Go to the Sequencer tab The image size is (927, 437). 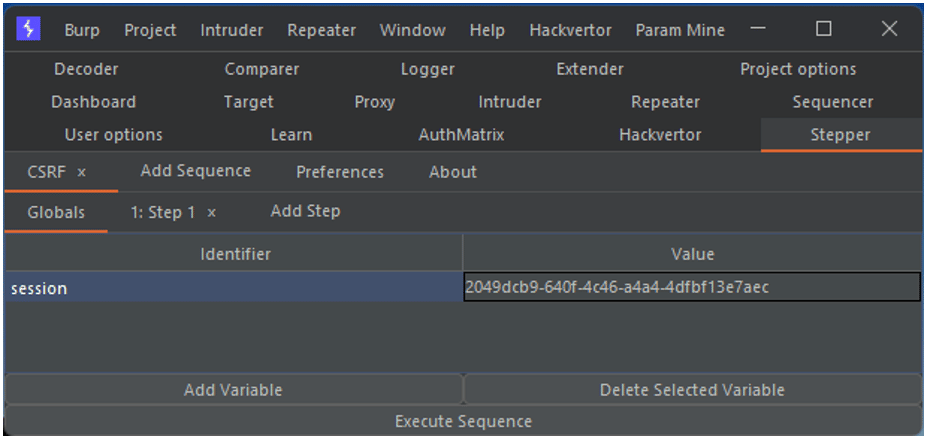(x=832, y=102)
